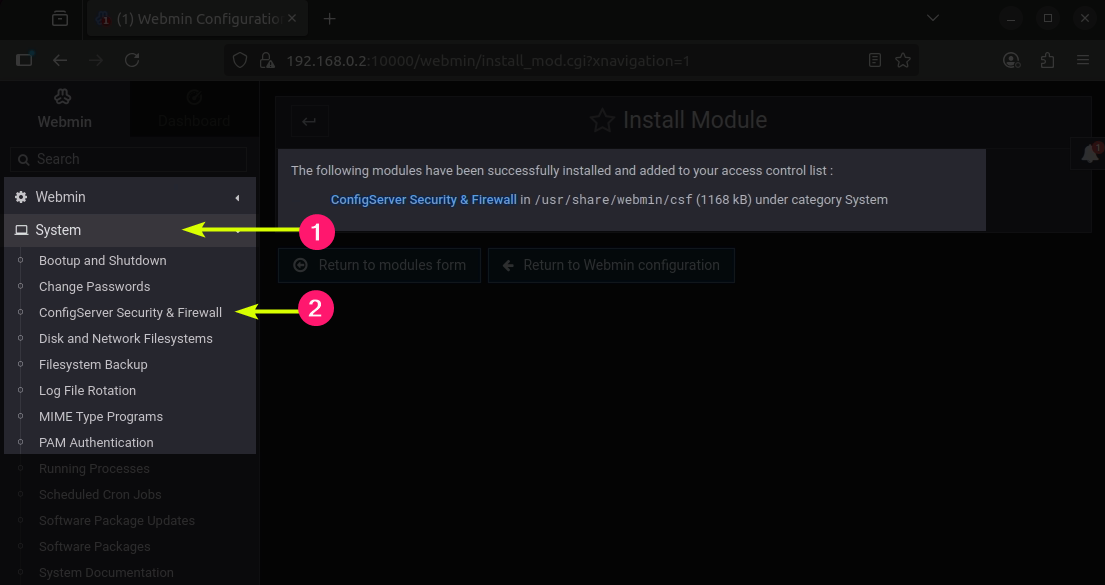Click the Return to modules form button
Screen dimensions: 1105x585
click(x=379, y=265)
